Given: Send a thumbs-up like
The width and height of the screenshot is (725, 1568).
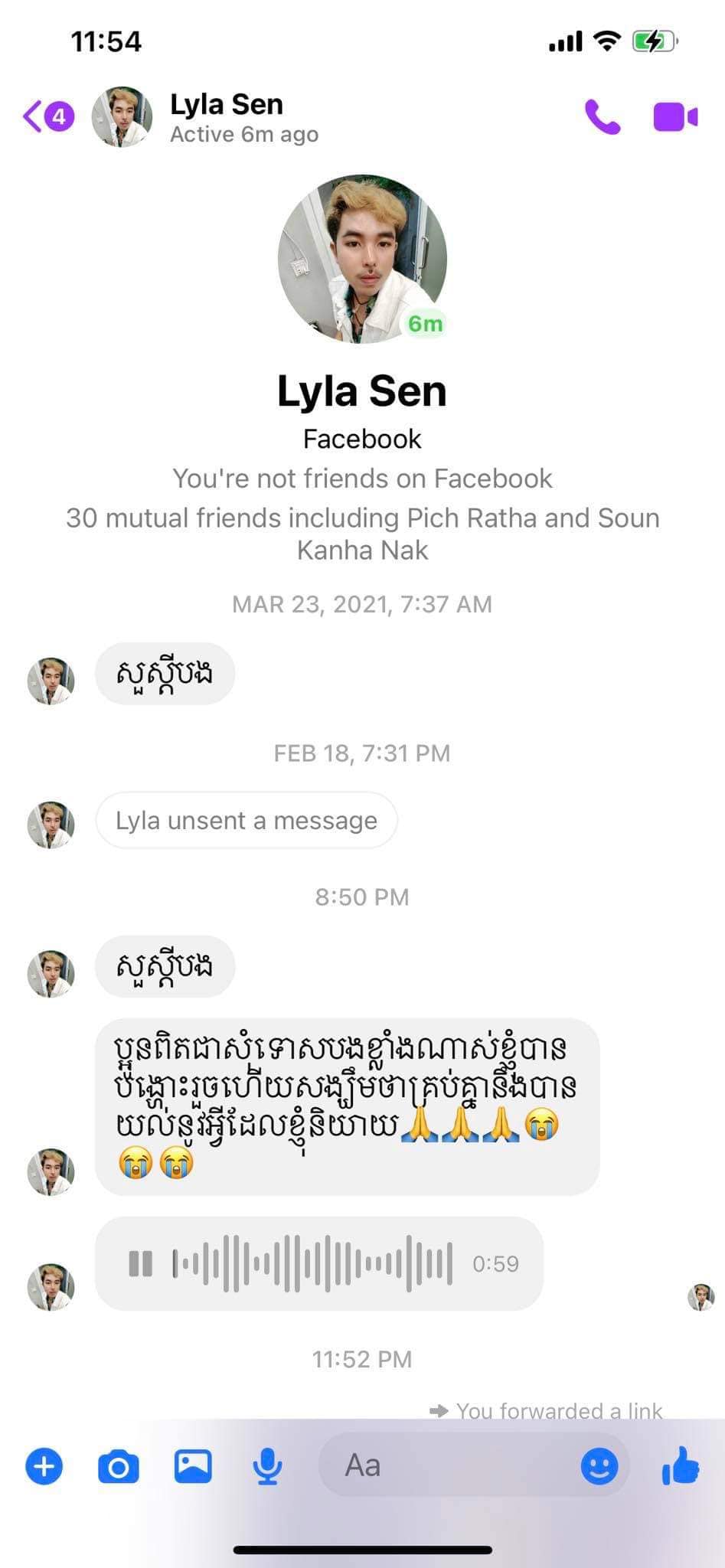Looking at the screenshot, I should point(680,1466).
